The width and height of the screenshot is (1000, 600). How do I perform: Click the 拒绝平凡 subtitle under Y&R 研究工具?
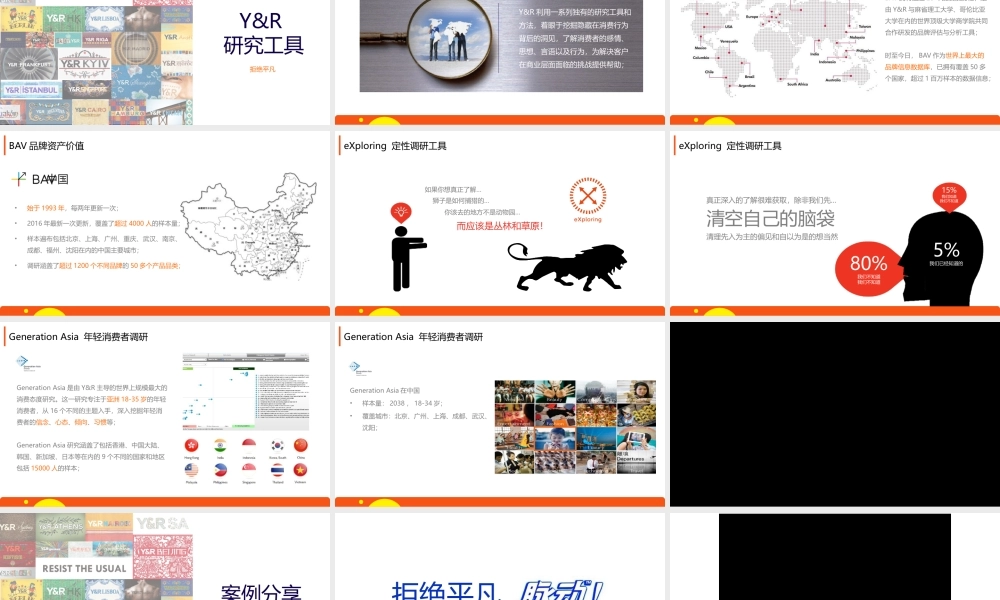tap(263, 69)
